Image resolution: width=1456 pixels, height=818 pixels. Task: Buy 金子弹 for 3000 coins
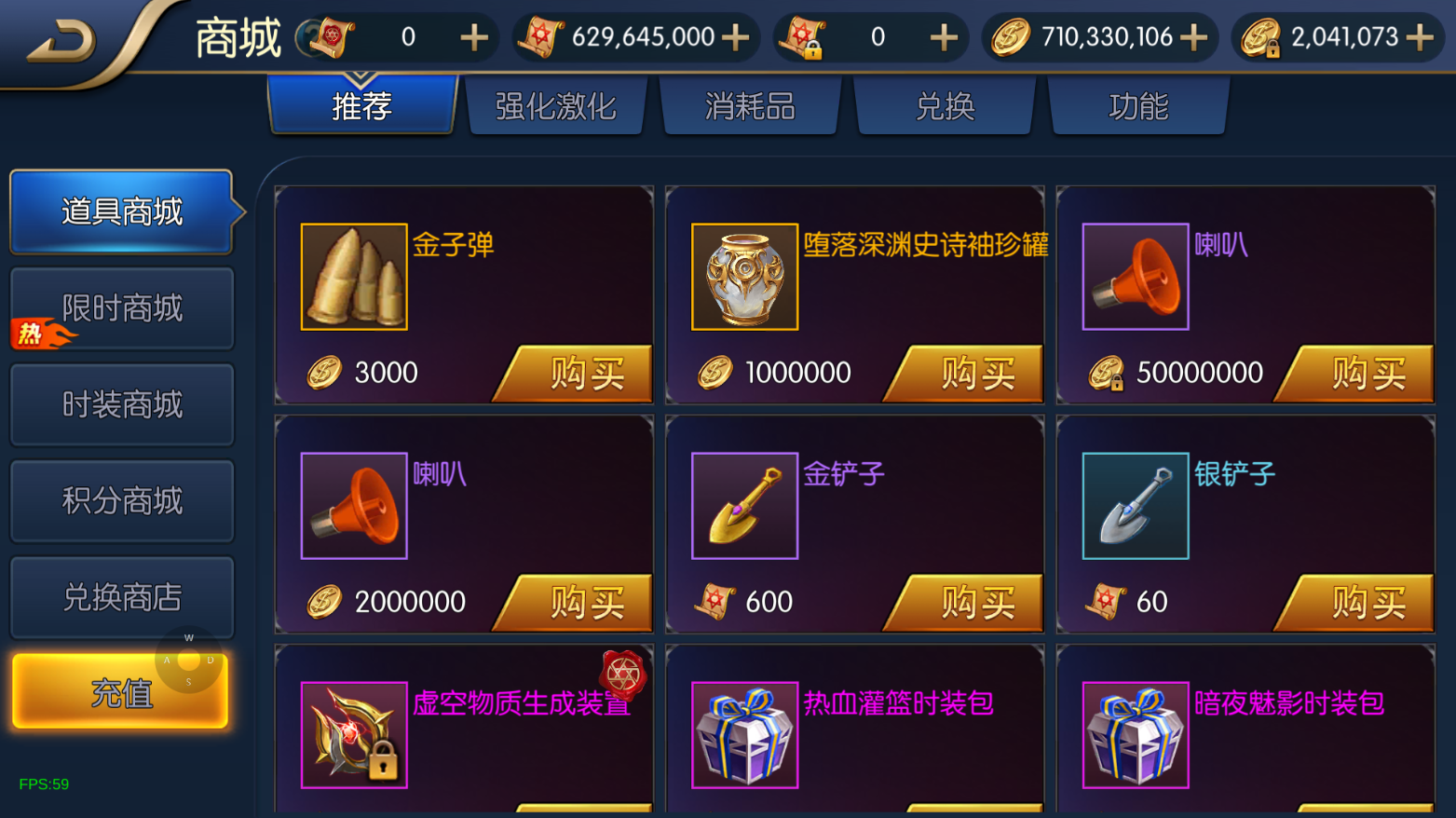coord(575,373)
